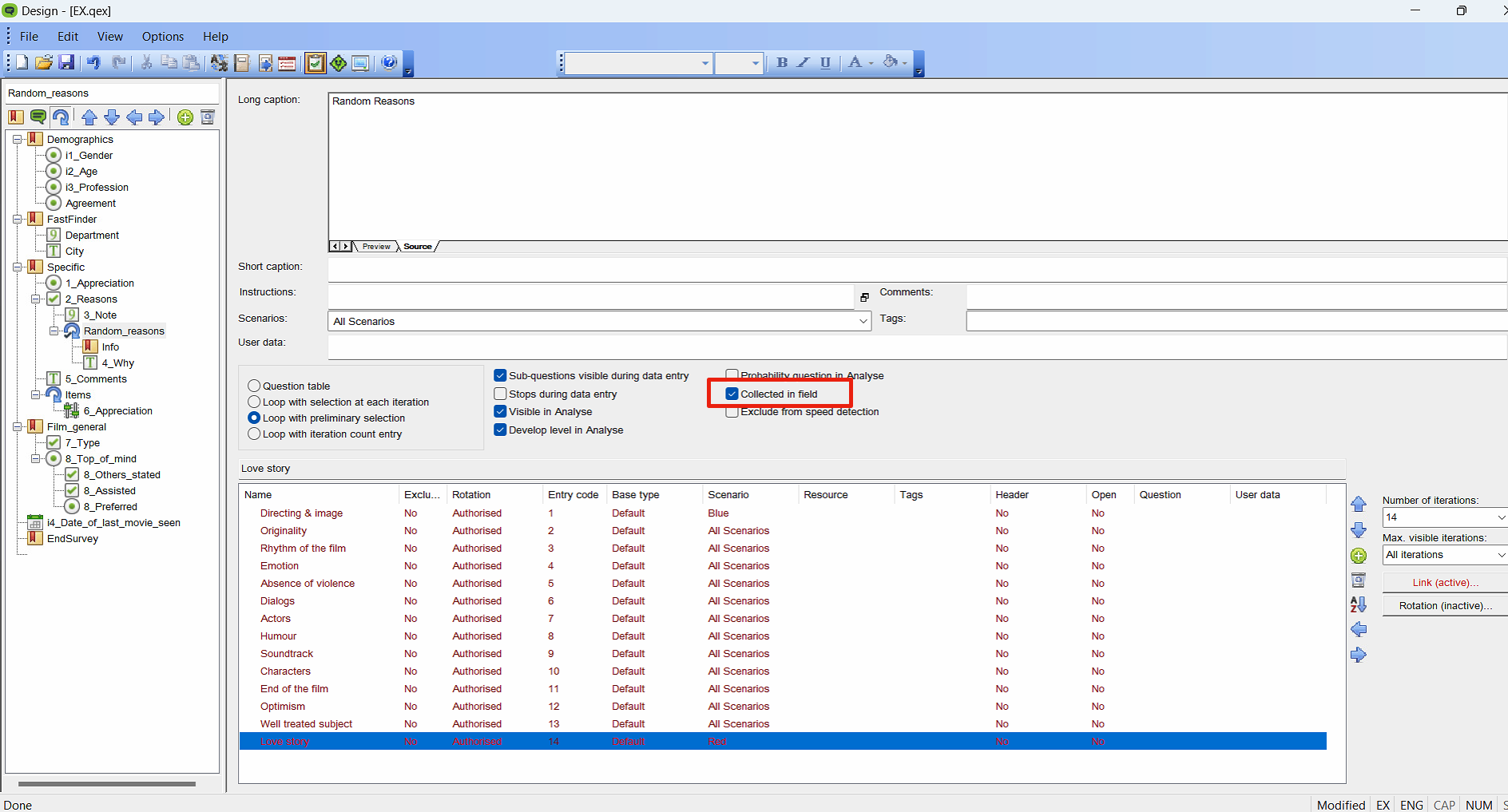Click the help question mark icon

tap(389, 62)
